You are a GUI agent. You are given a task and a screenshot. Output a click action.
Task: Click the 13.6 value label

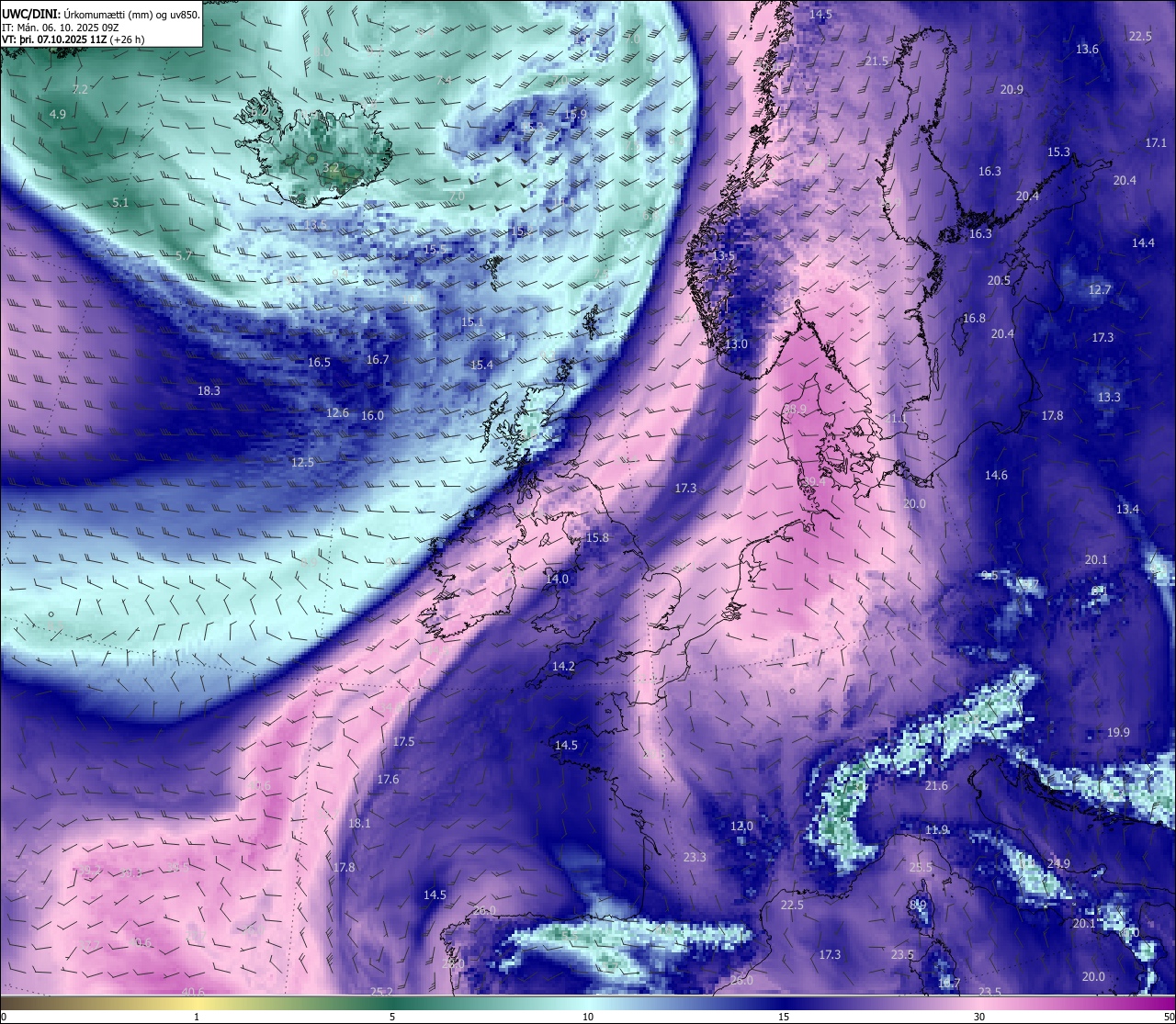click(1087, 49)
